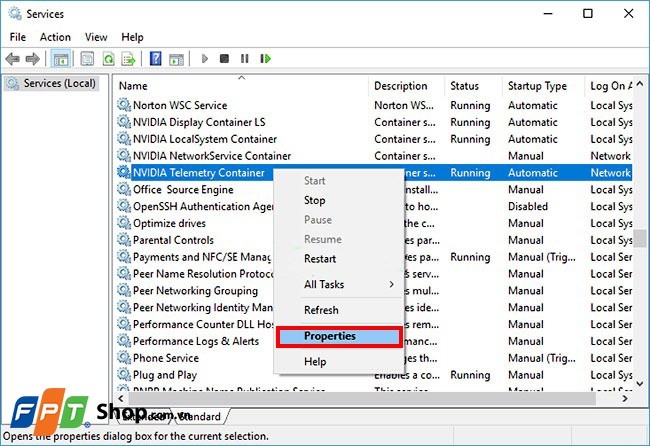
Task: Click the horizontal scrollbar right arrow
Action: coord(625,398)
